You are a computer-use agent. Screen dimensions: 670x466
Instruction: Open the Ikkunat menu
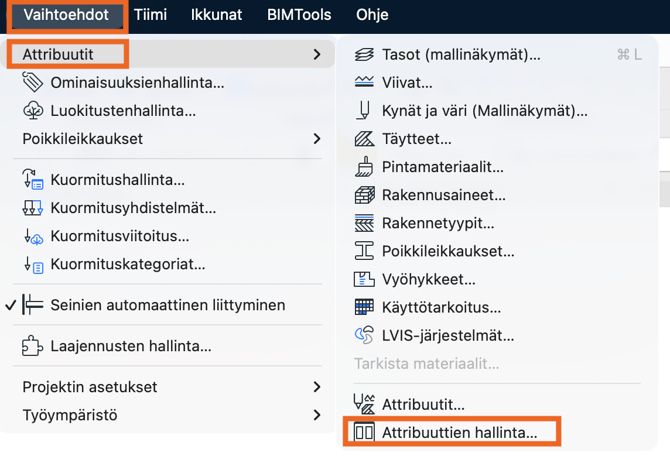216,15
